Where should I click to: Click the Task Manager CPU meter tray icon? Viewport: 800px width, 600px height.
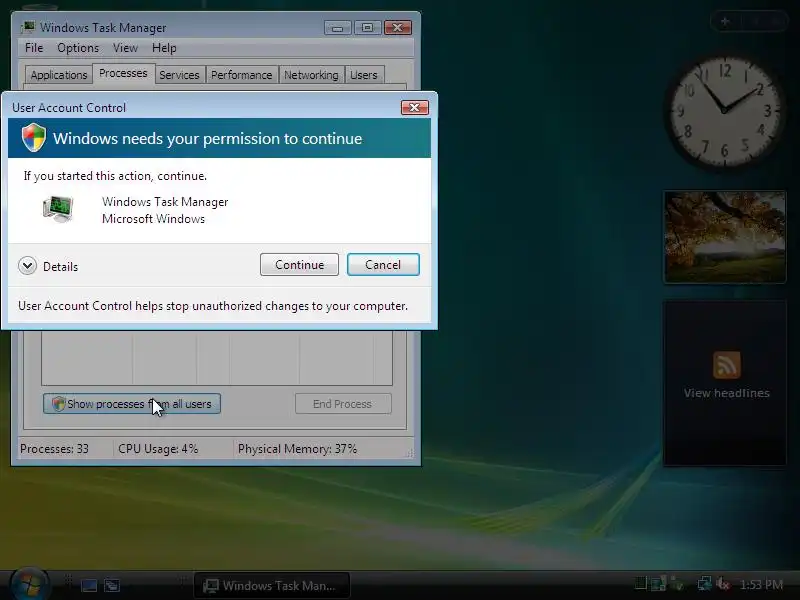(640, 583)
